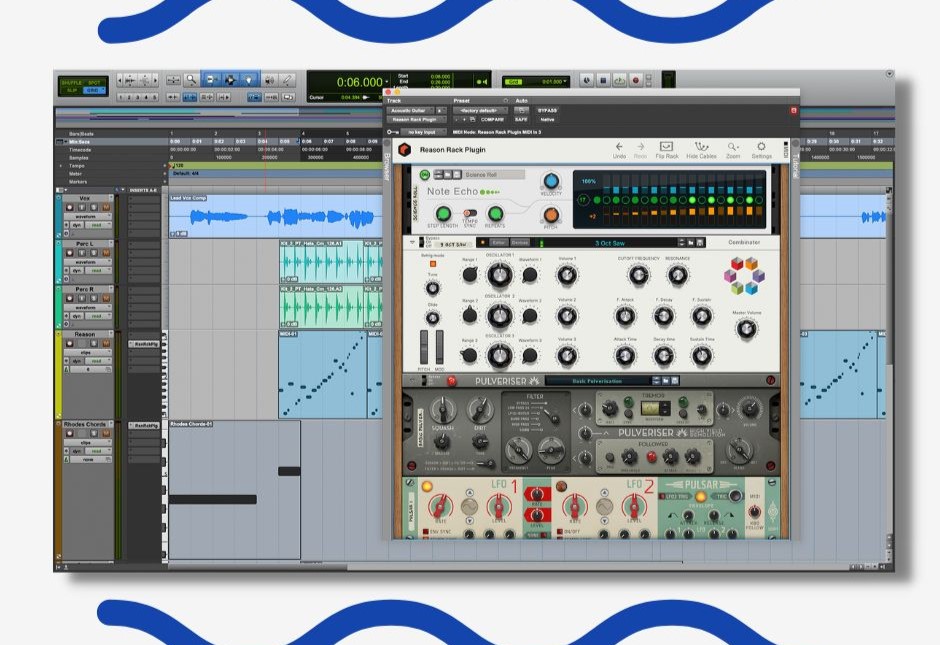The height and width of the screenshot is (645, 940).
Task: Open the Browser side tab
Action: pos(388,160)
